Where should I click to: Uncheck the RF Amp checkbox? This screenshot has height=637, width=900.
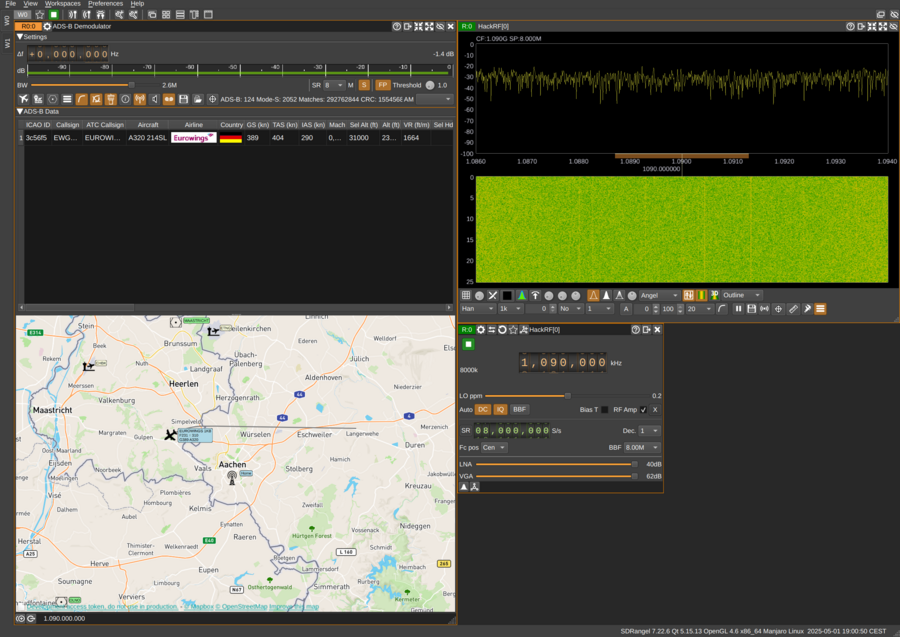click(643, 410)
